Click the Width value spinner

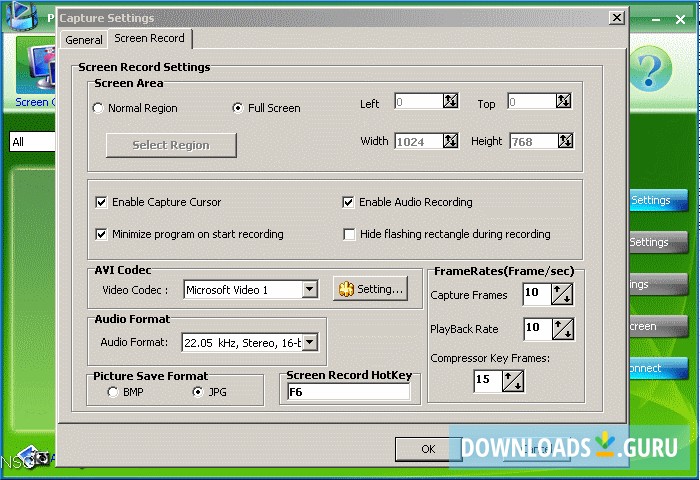click(450, 141)
